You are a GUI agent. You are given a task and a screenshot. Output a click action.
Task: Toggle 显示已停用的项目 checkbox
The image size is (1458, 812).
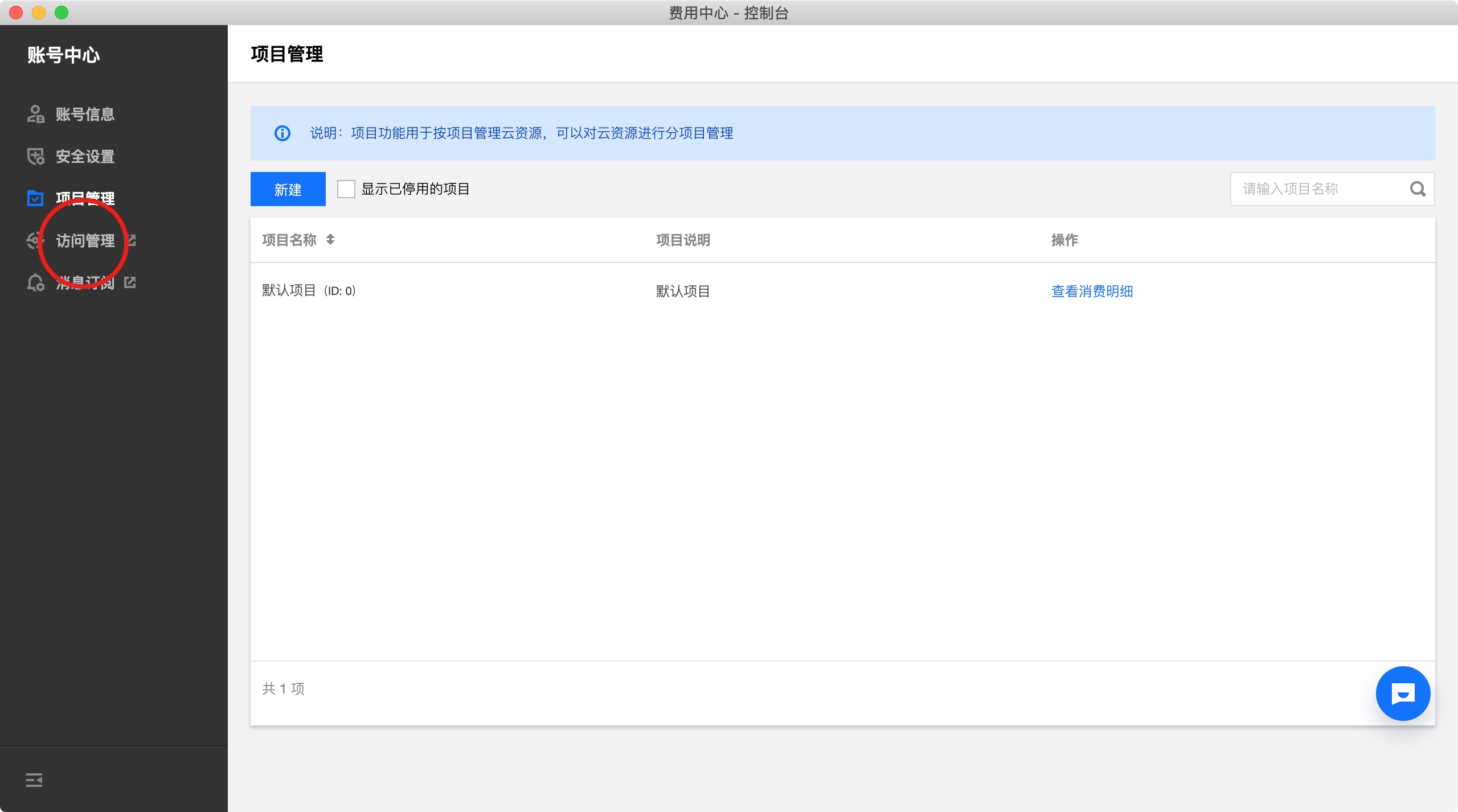pyautogui.click(x=346, y=189)
